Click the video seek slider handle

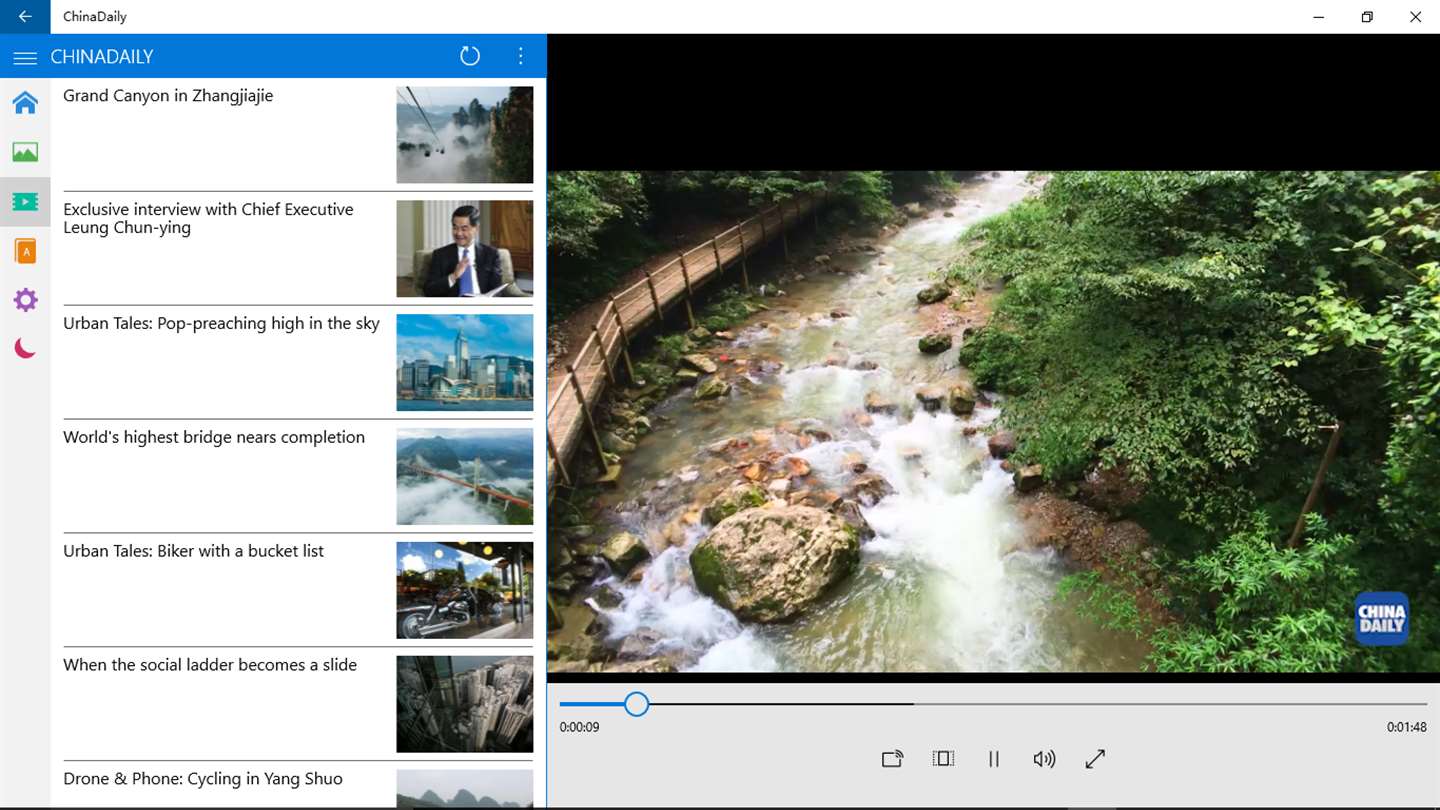(x=636, y=704)
